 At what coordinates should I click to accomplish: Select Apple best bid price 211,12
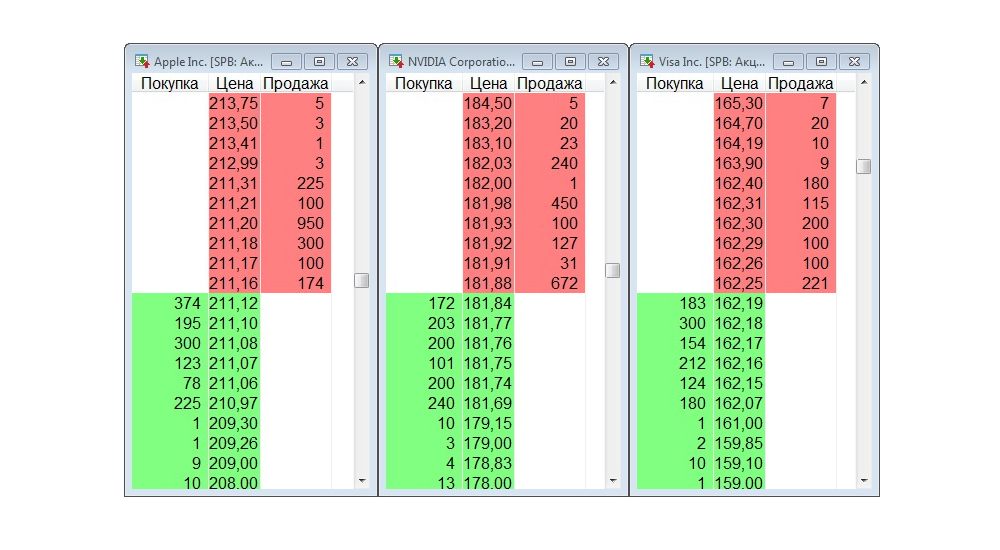233,303
